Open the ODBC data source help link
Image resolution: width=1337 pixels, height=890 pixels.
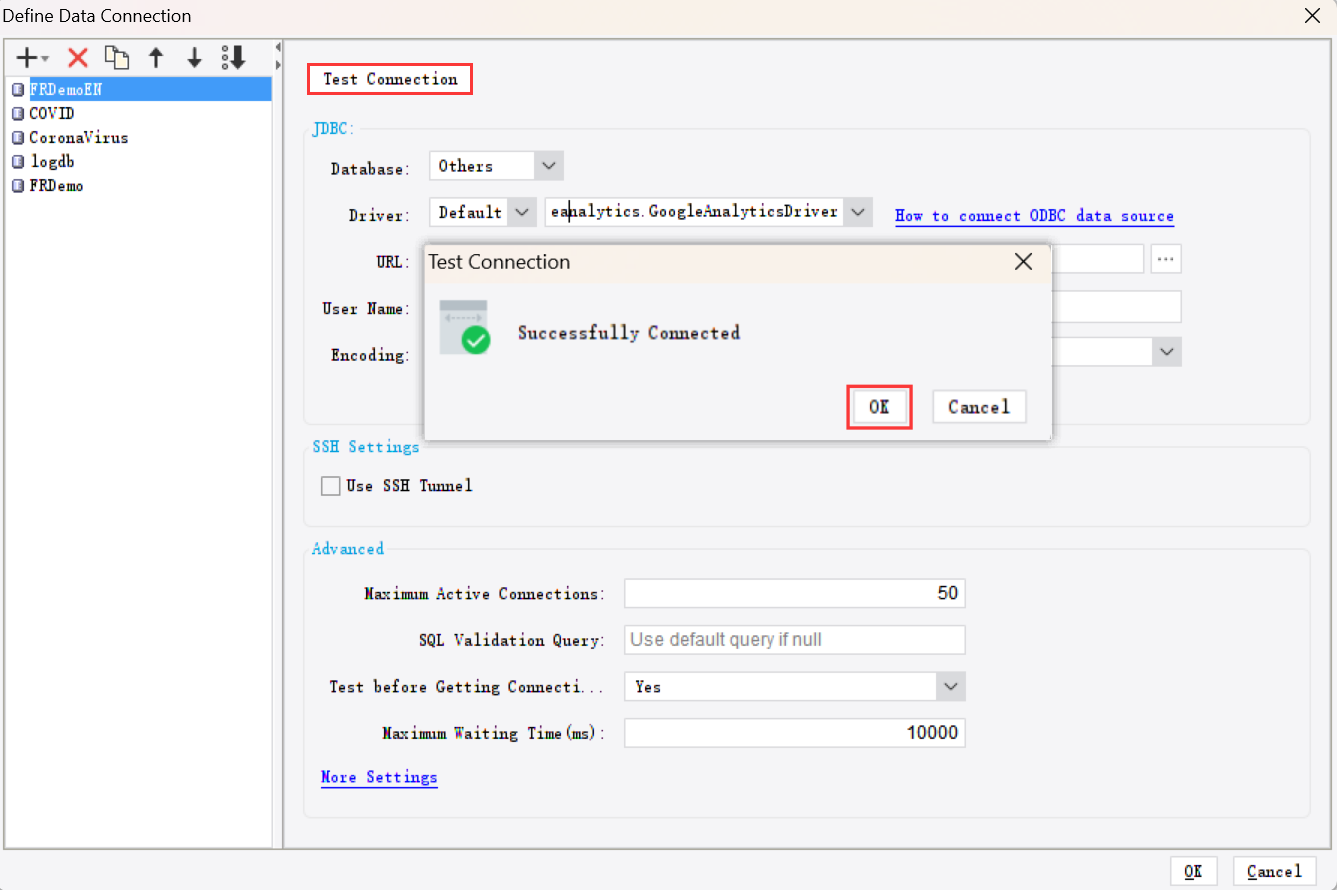coord(1034,215)
